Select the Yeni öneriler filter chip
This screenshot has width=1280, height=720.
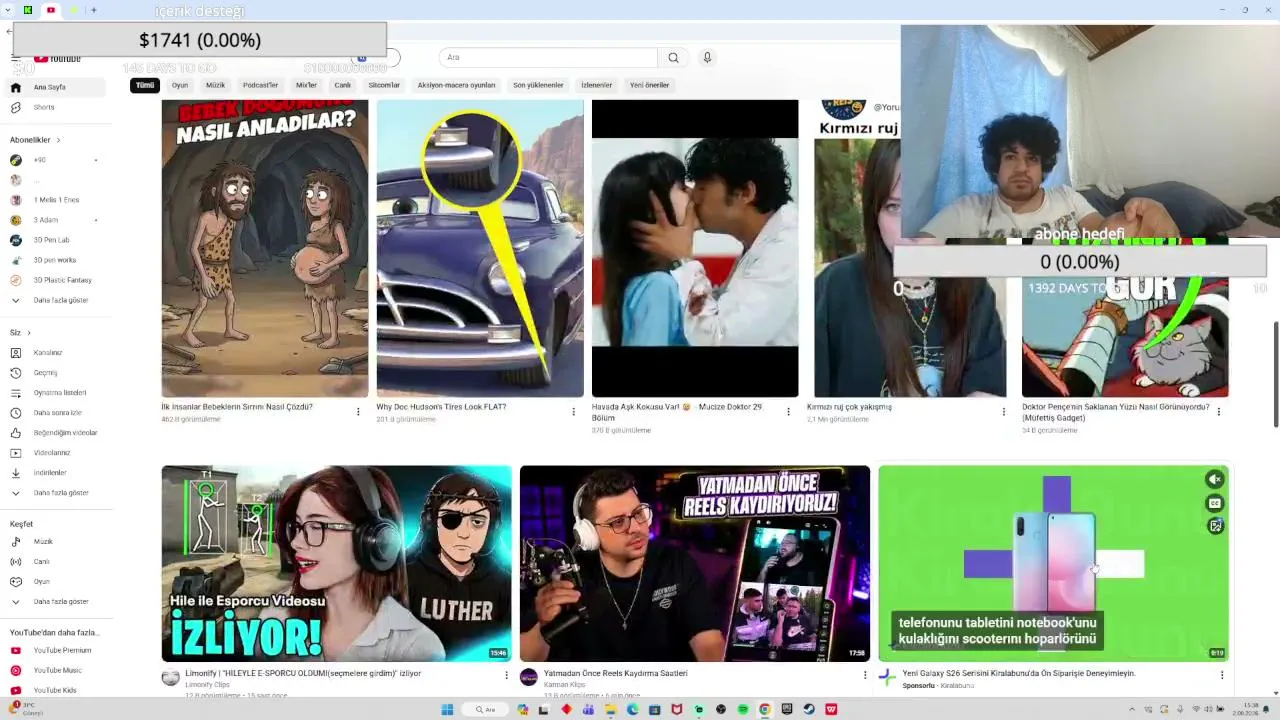click(650, 85)
